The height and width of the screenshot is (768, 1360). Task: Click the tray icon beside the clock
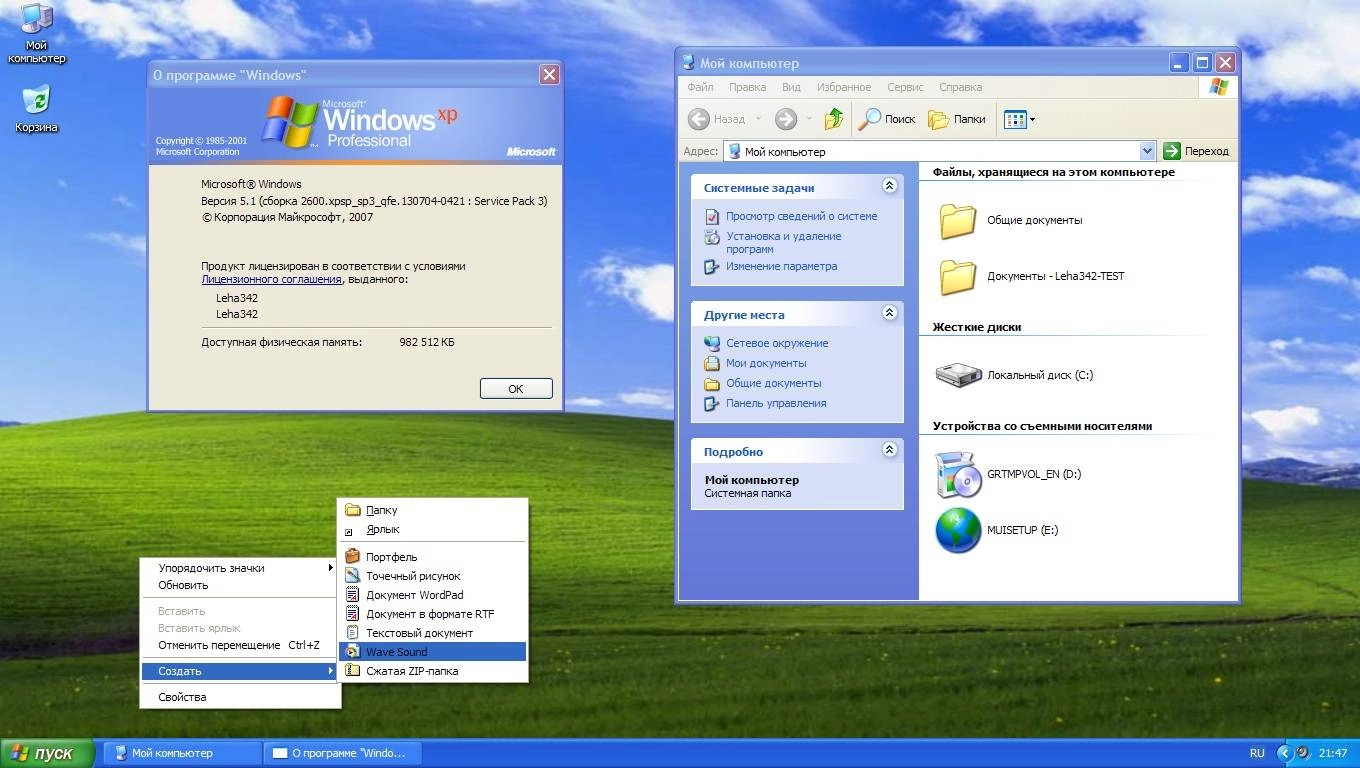[x=1303, y=753]
